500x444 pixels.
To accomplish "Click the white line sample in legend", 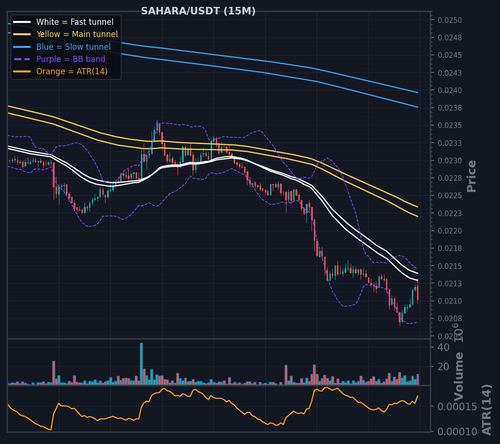I will [x=22, y=22].
